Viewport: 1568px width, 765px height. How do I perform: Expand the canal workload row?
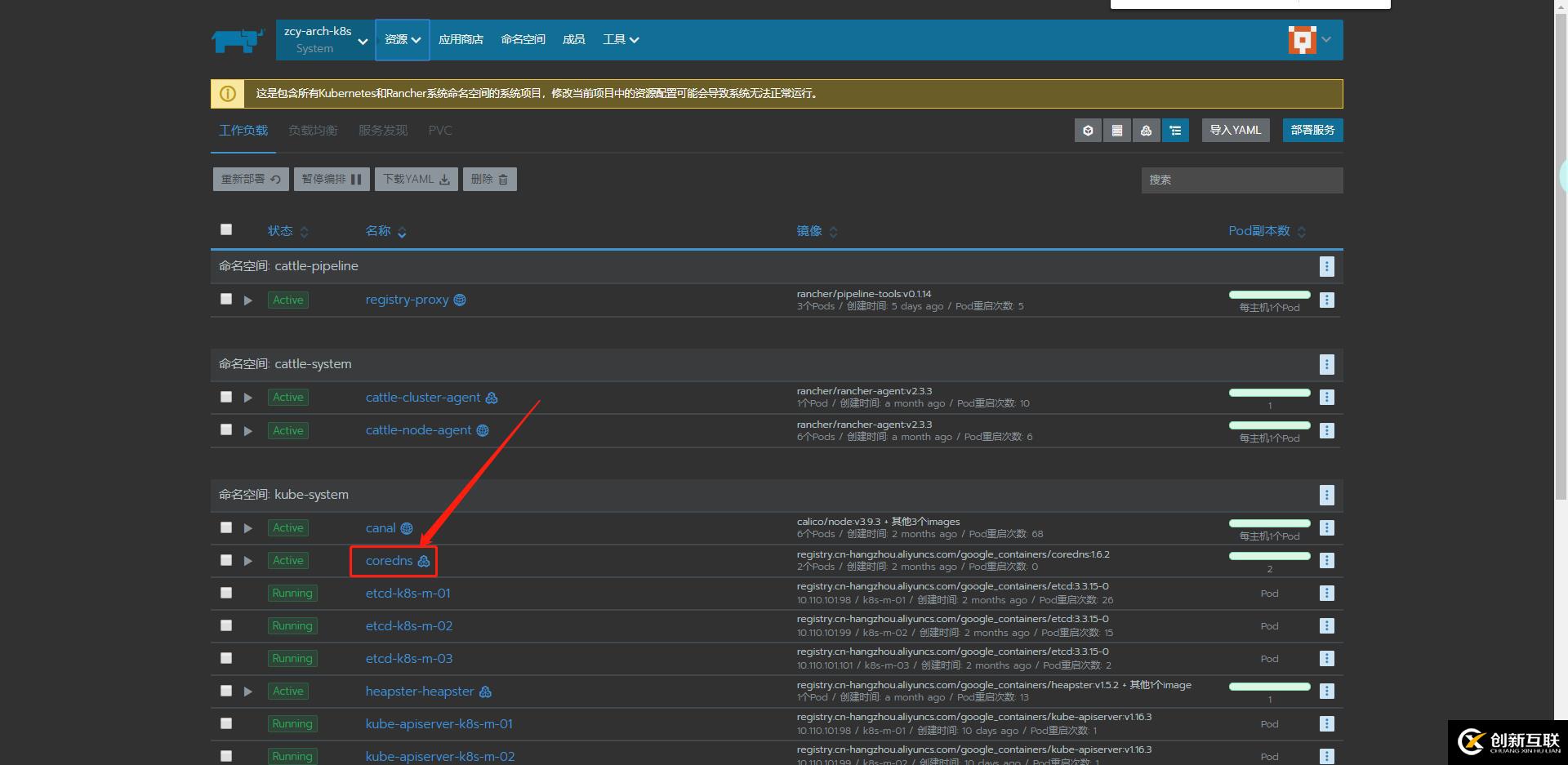[248, 528]
